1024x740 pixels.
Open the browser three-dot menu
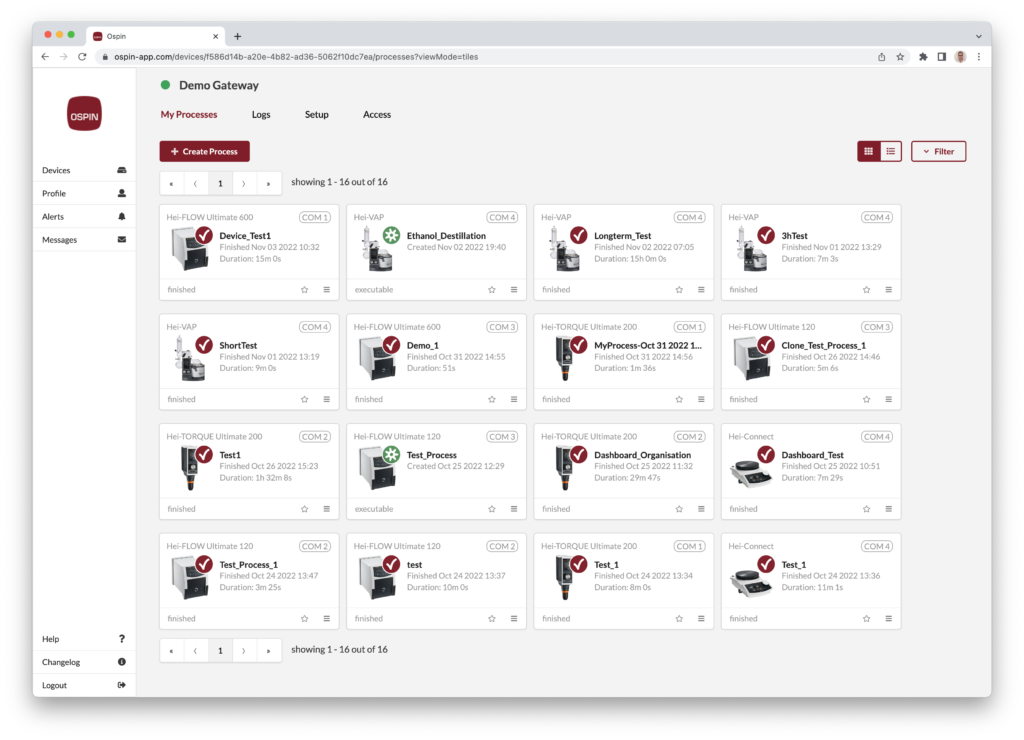point(978,57)
